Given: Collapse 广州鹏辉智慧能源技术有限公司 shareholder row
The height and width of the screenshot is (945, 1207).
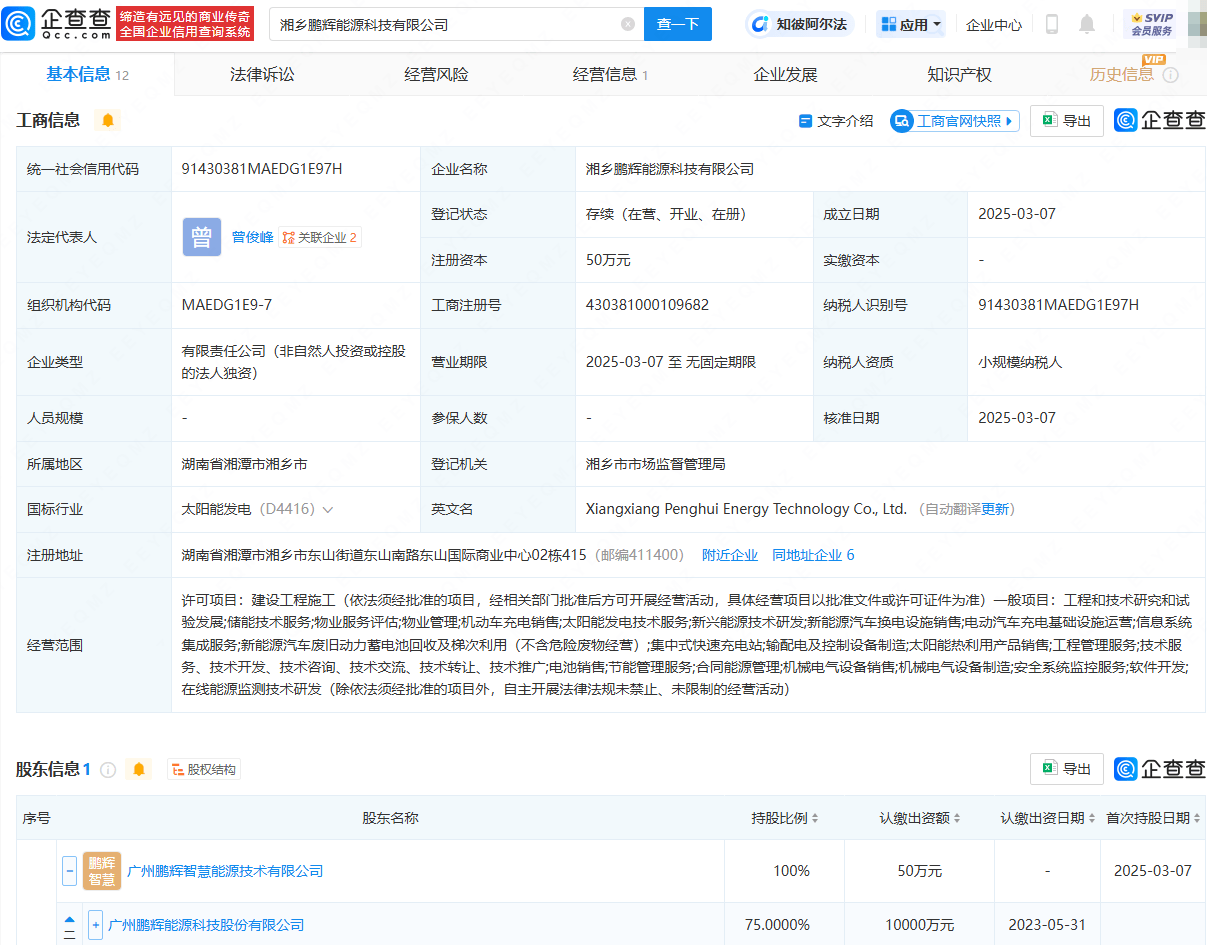Looking at the screenshot, I should click(x=69, y=871).
